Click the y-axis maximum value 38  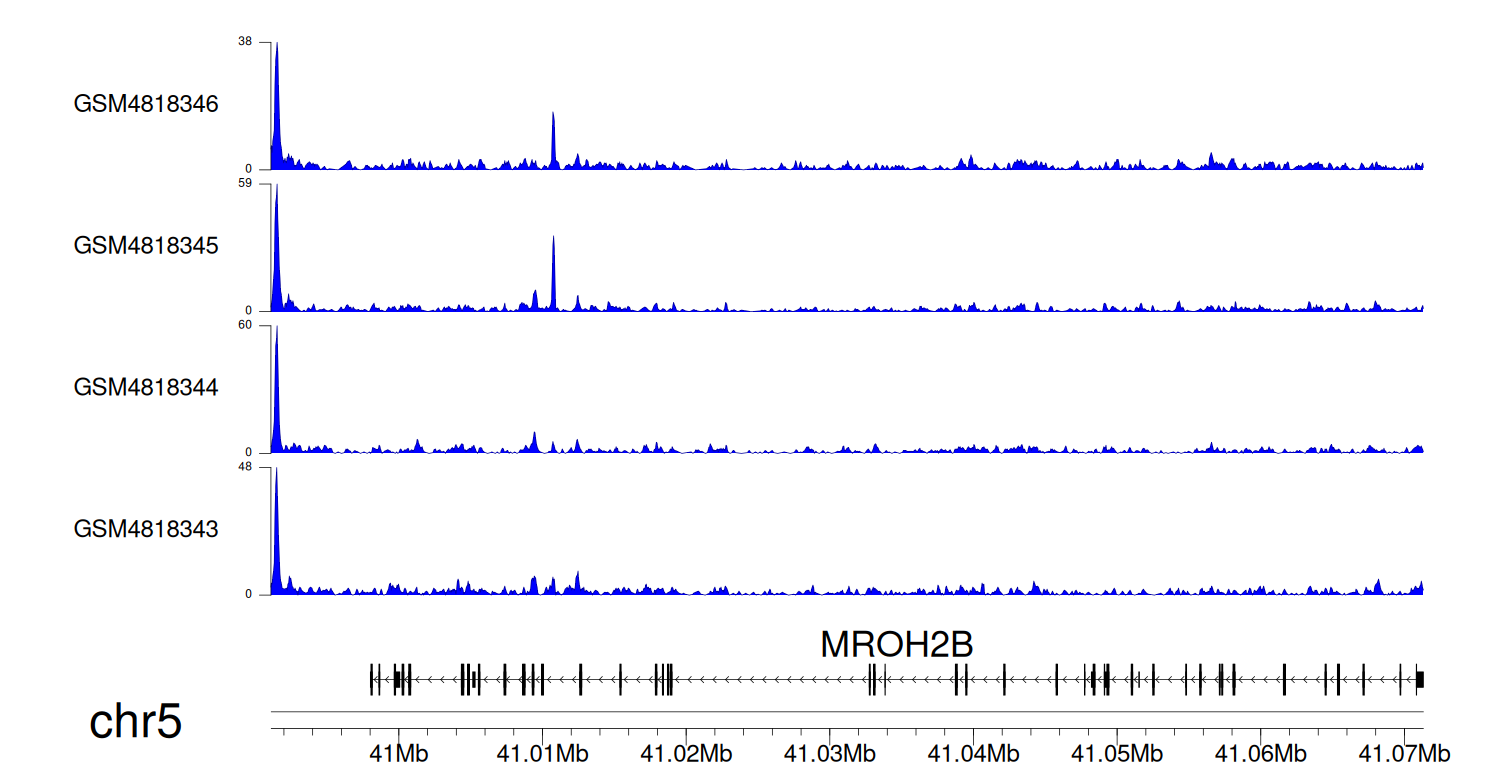pos(245,42)
